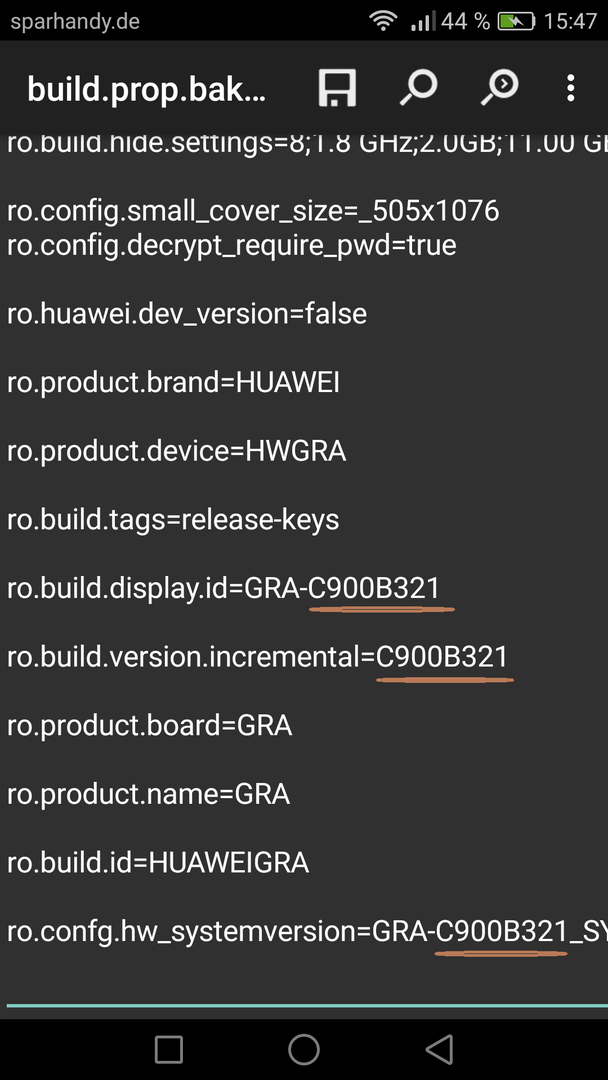Tap the battery indicator icon
Screen dimensions: 608x1080
[x=516, y=21]
